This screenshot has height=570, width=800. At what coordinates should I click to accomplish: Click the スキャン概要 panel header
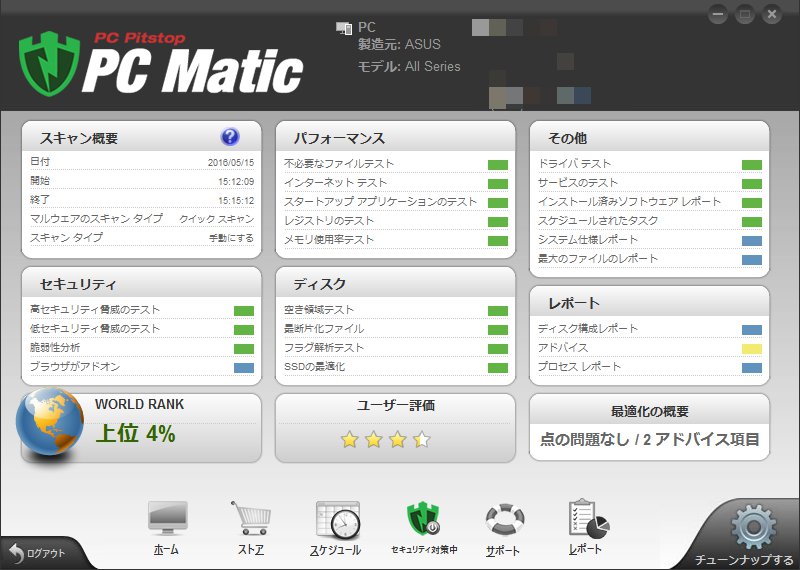click(x=141, y=137)
